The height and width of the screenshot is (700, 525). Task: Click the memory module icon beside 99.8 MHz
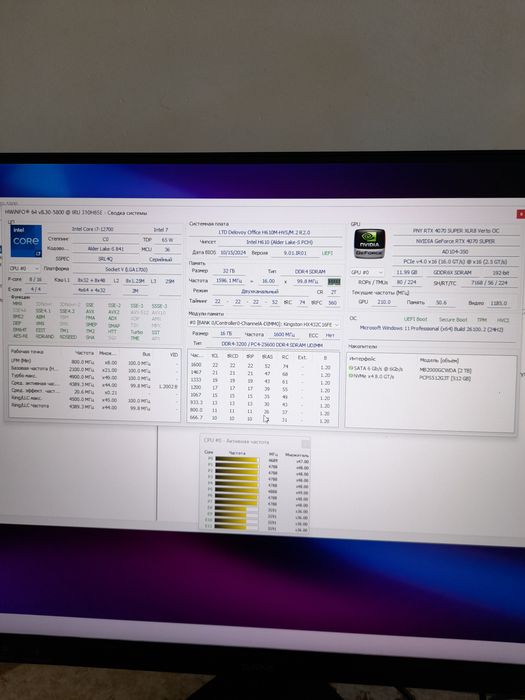pyautogui.click(x=334, y=282)
